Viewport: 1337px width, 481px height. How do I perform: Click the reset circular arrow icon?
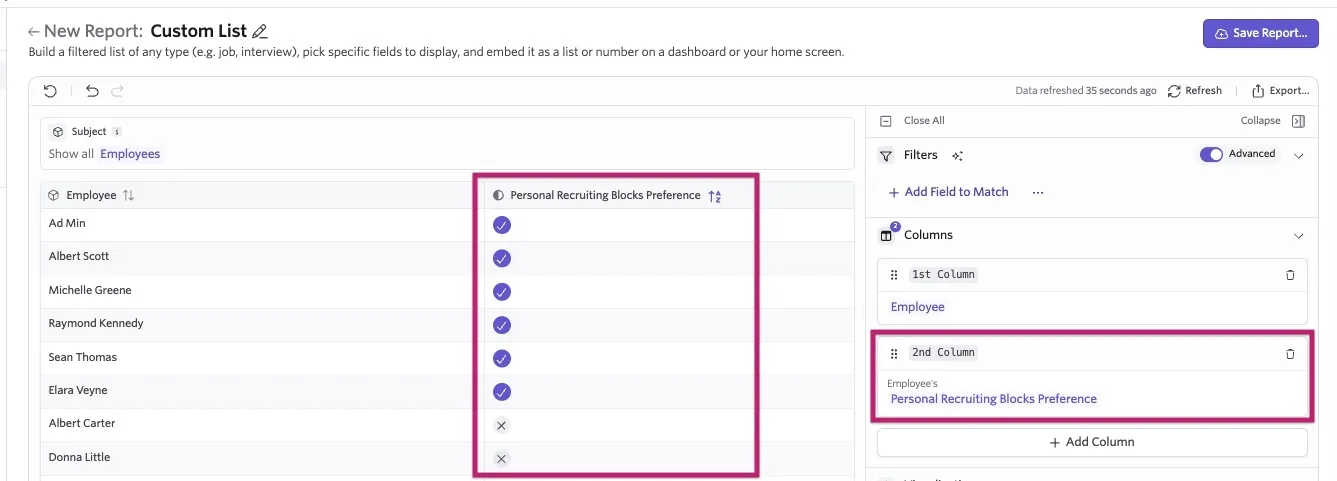coord(50,91)
